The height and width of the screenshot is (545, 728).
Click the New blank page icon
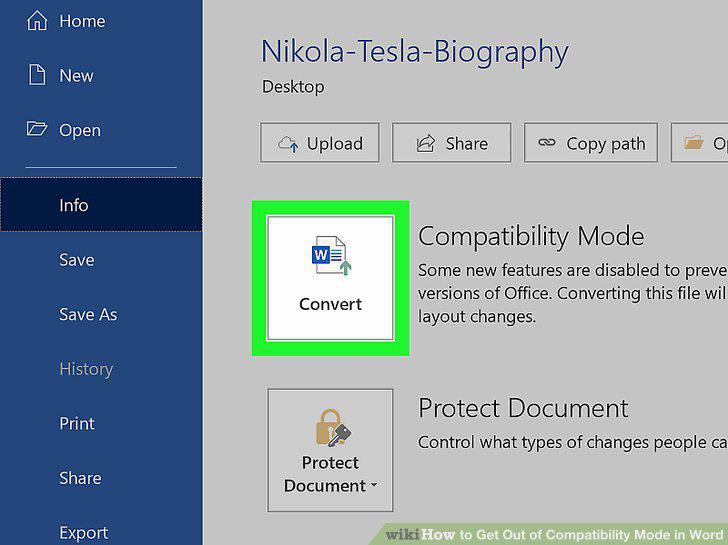coord(37,75)
